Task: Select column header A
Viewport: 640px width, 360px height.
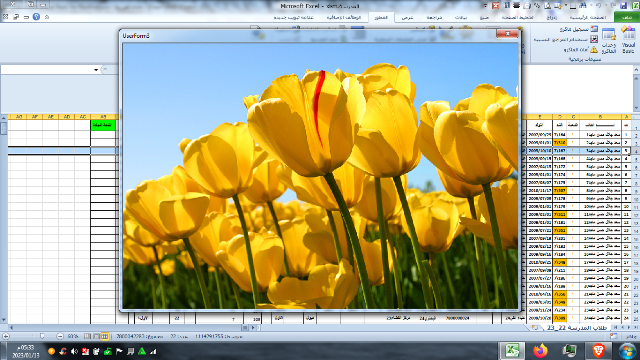Action: tap(626, 117)
